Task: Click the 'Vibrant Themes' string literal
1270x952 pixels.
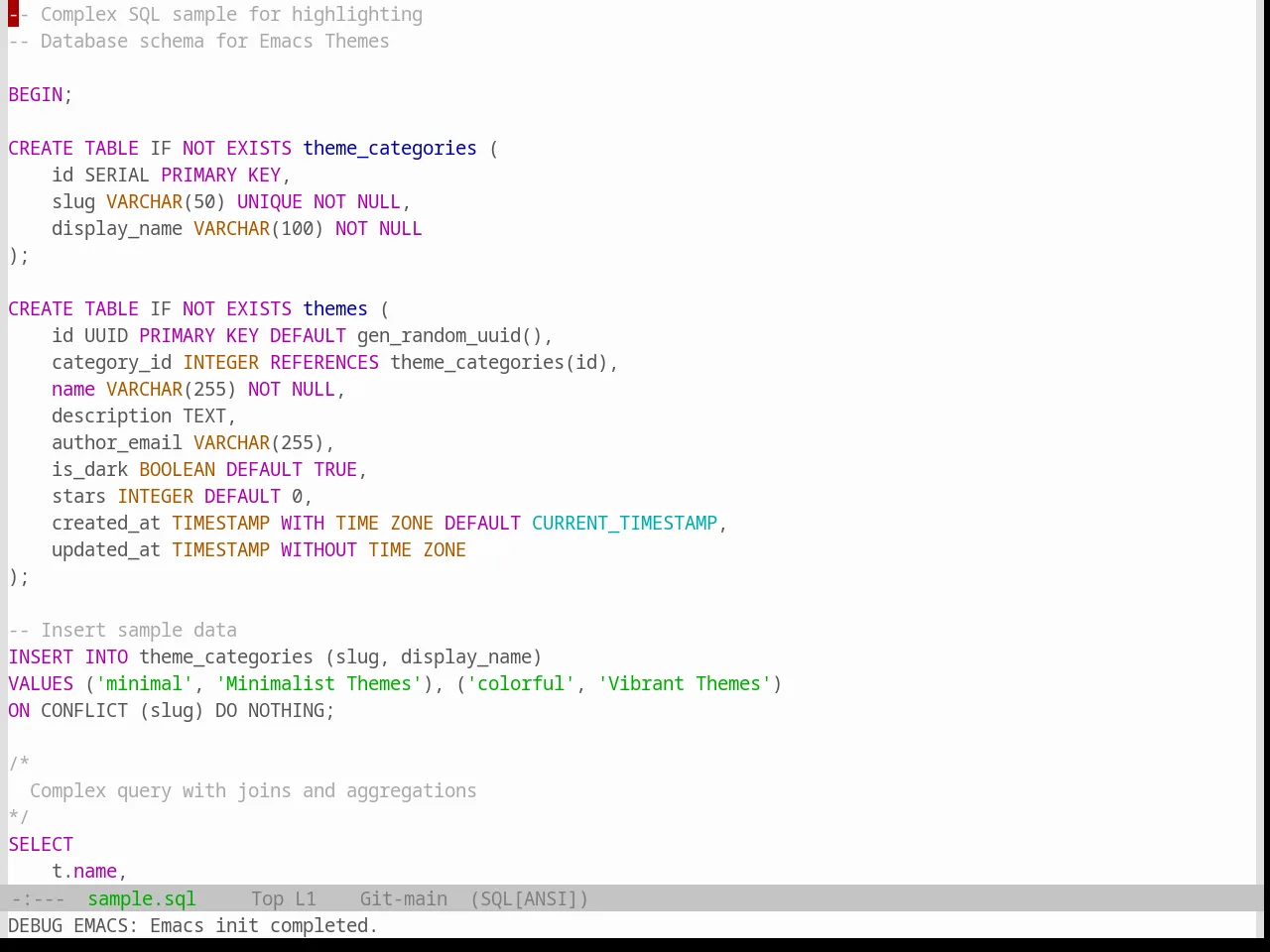Action: (685, 683)
